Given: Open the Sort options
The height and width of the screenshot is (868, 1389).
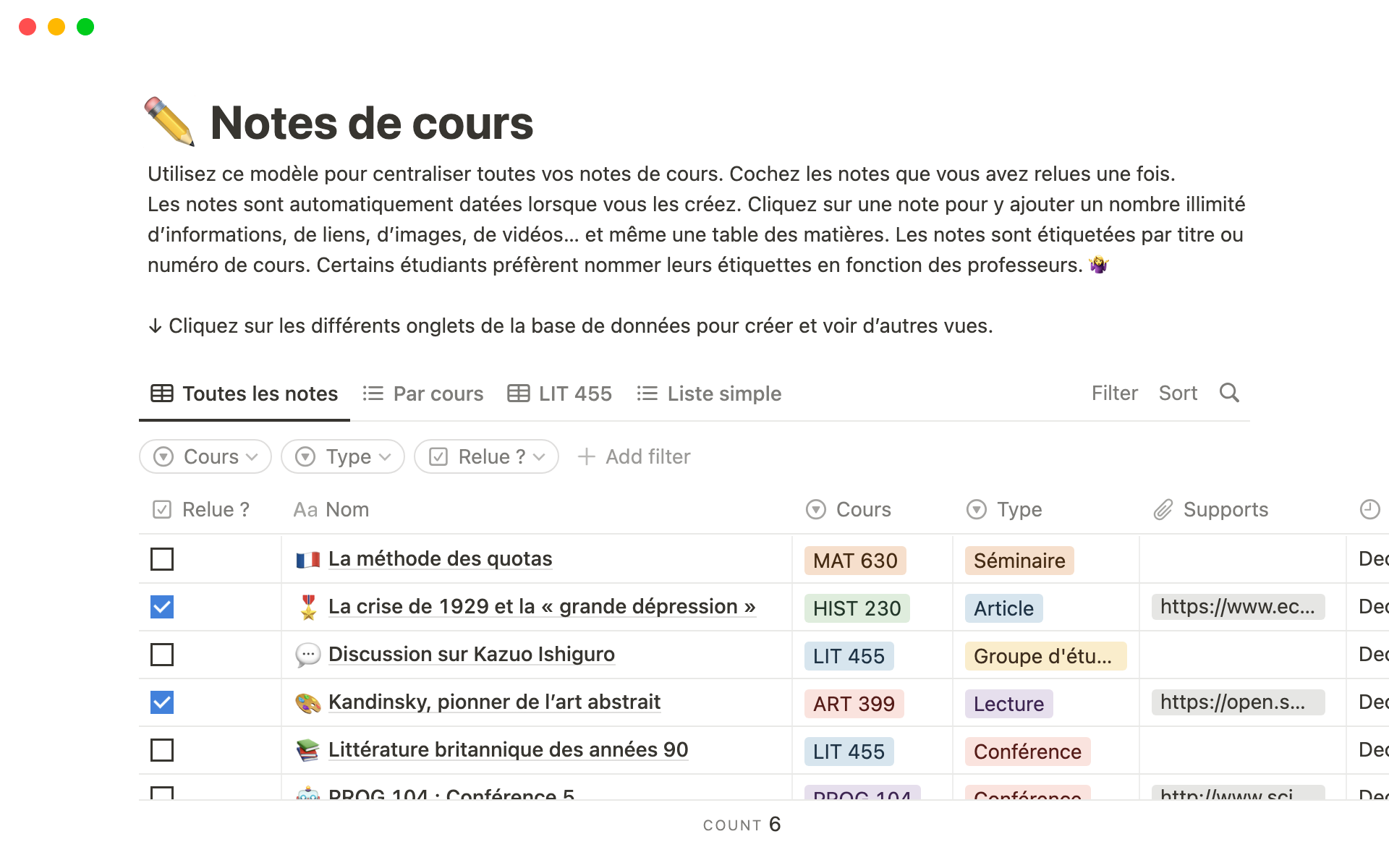Looking at the screenshot, I should (x=1178, y=393).
